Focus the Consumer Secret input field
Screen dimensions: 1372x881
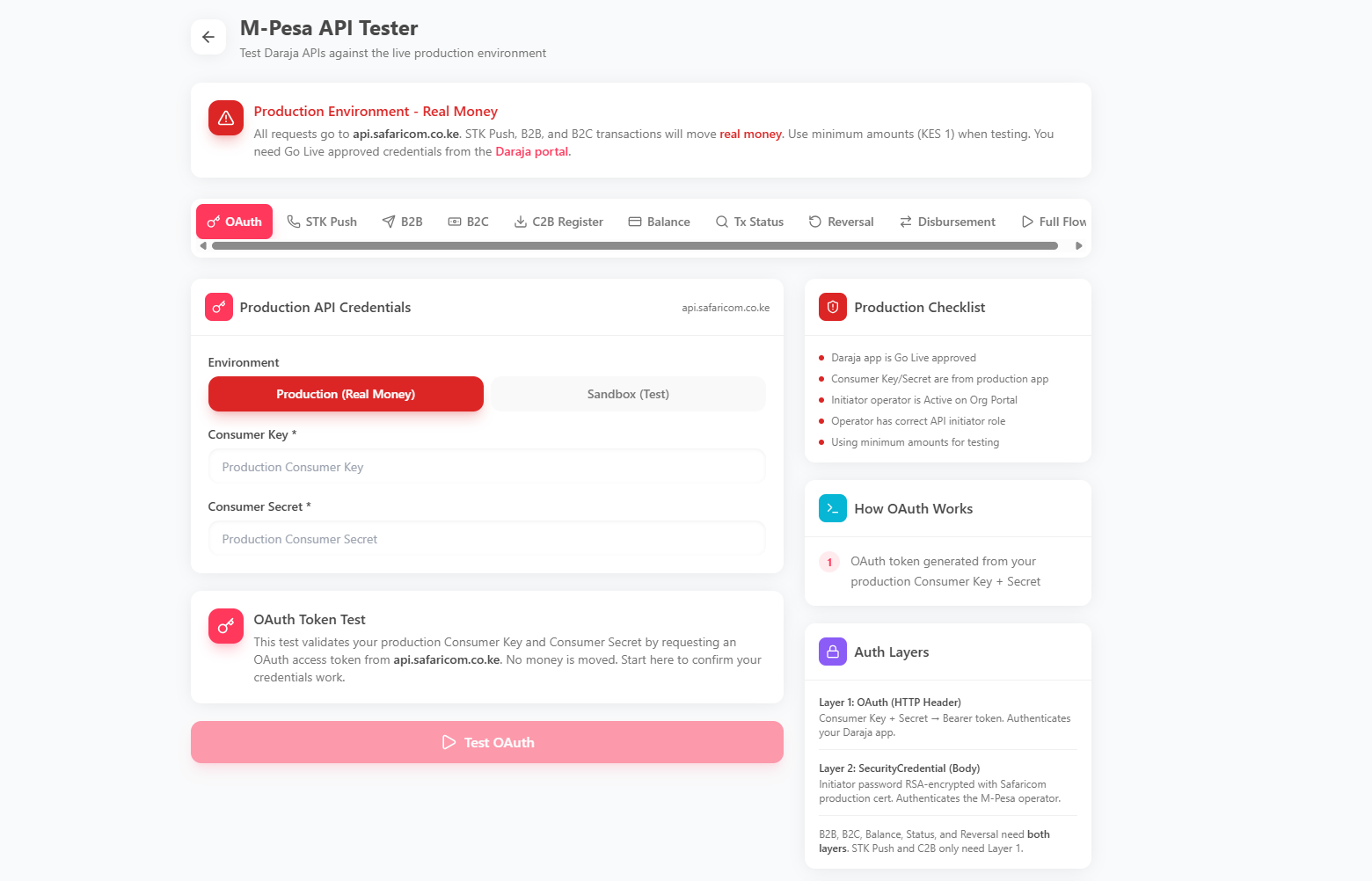(486, 539)
